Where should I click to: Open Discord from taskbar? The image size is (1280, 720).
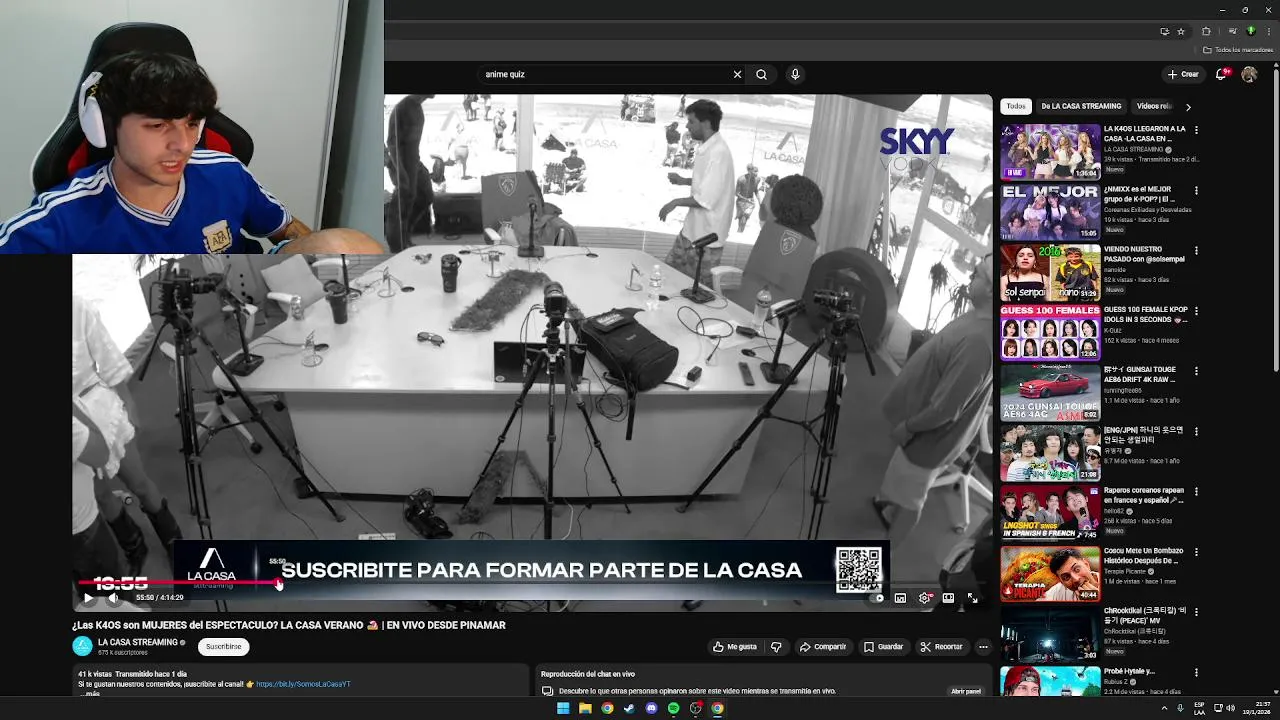[651, 708]
